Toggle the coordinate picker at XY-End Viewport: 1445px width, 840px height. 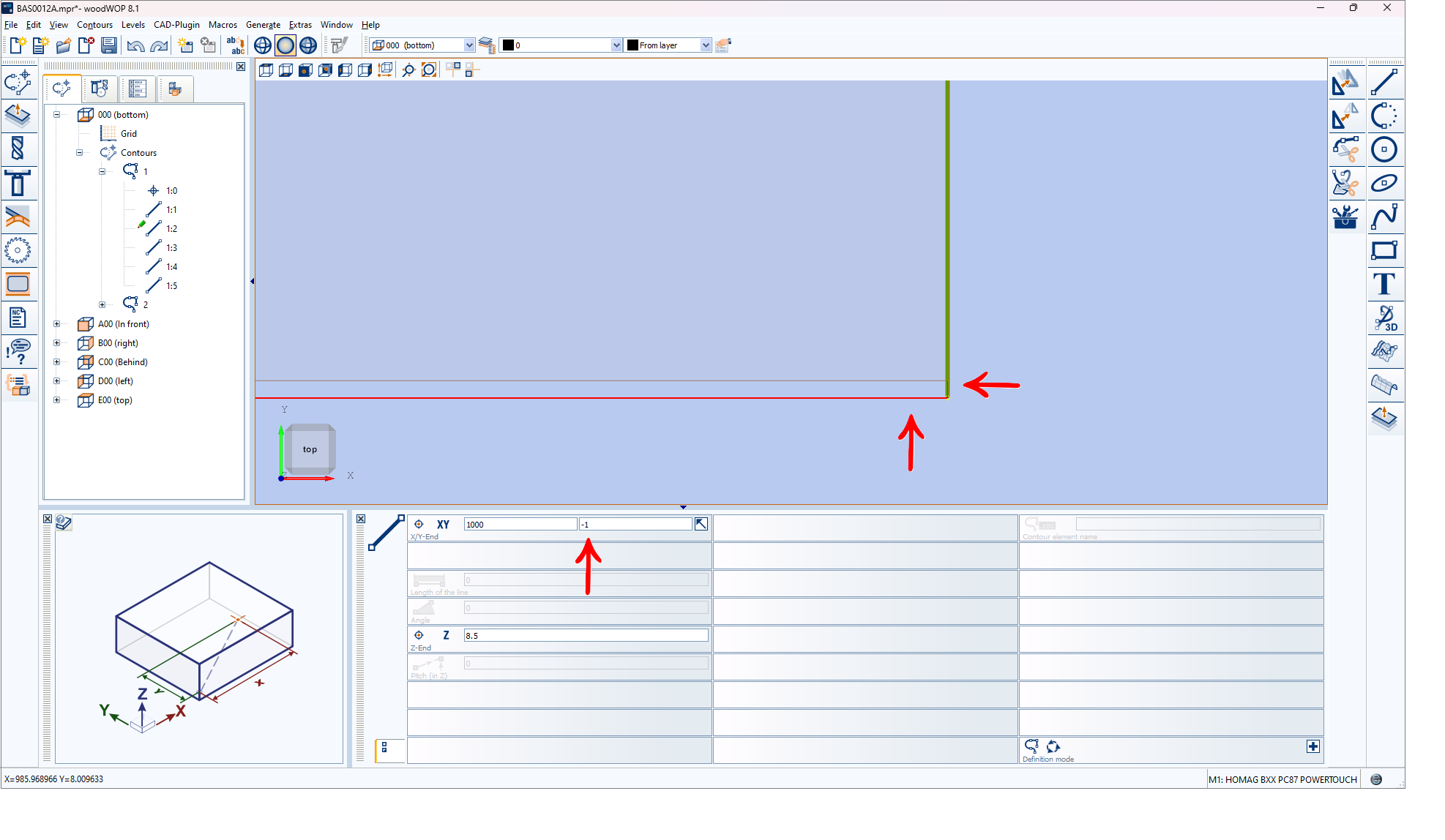(x=419, y=524)
